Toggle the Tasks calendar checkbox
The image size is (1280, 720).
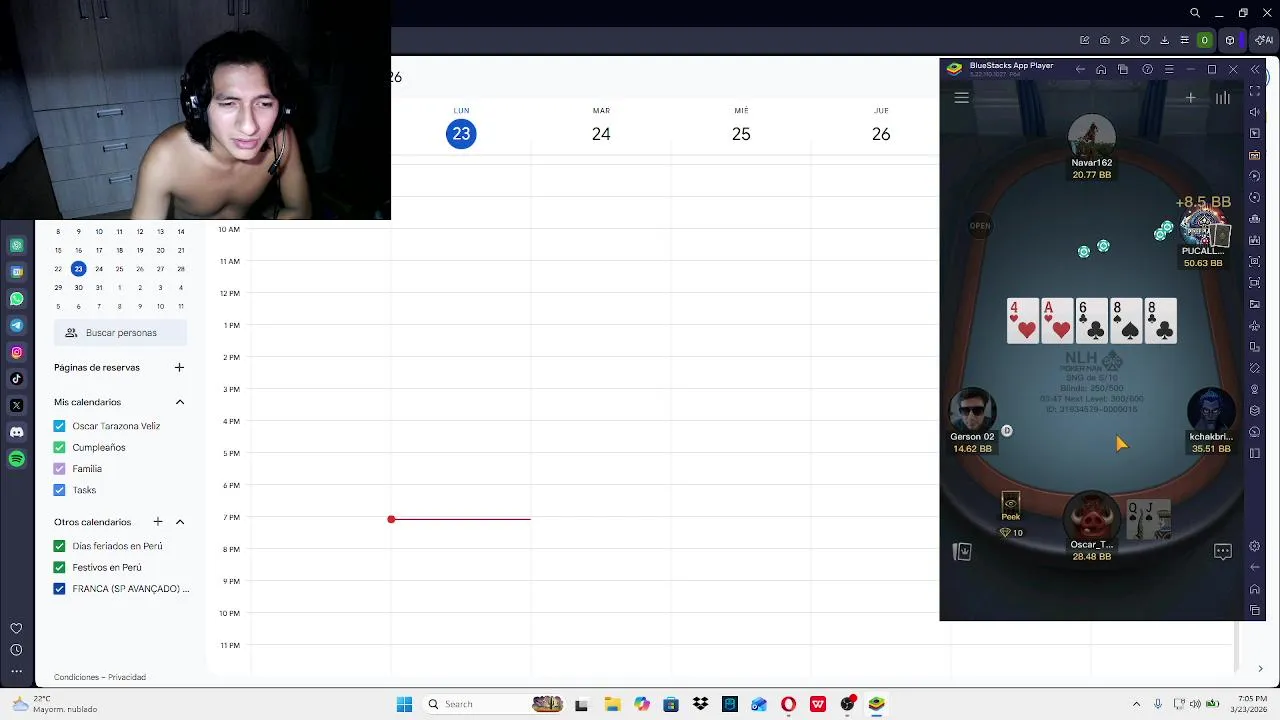59,490
